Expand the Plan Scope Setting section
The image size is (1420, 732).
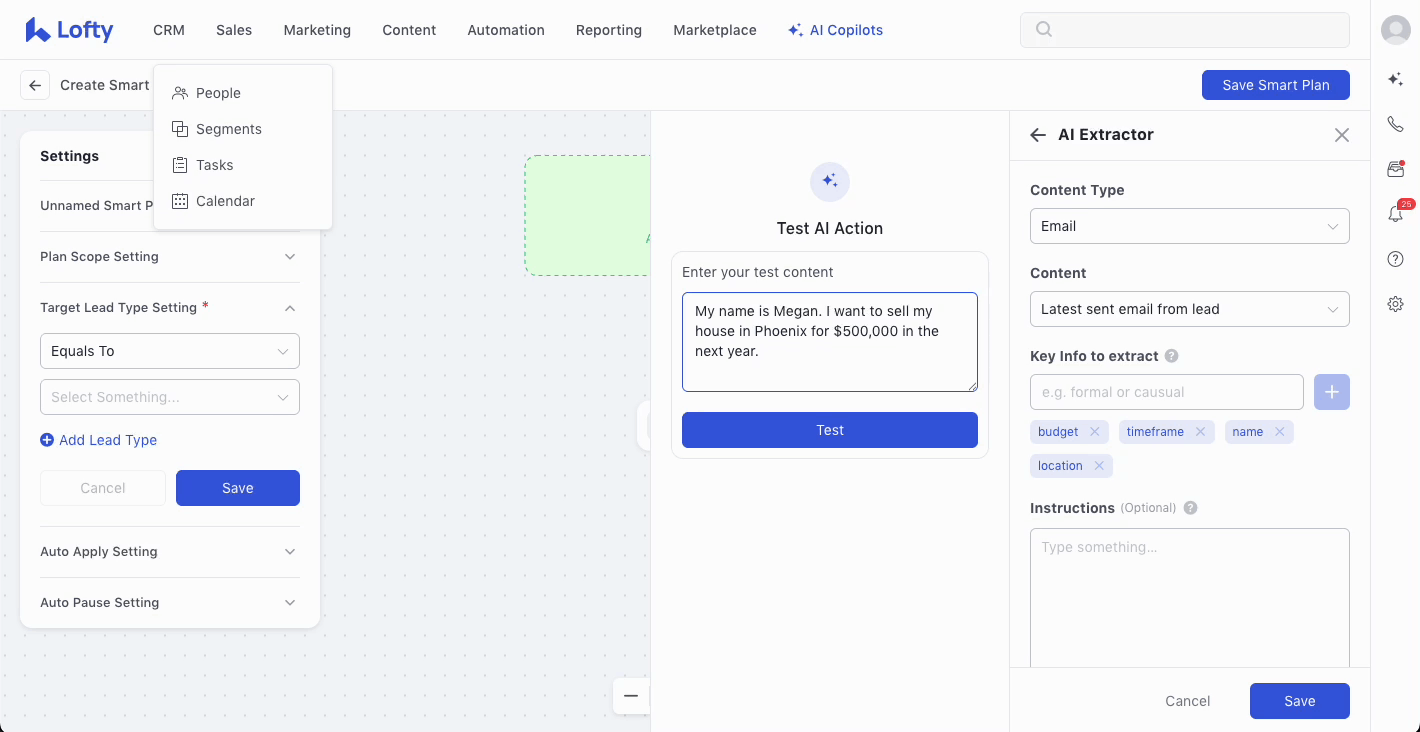click(169, 257)
